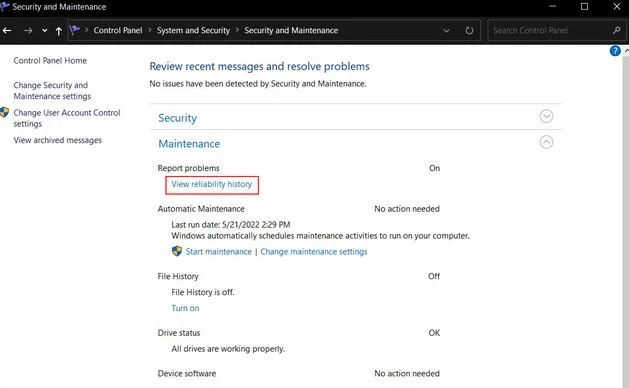Open View reliability history link
This screenshot has height=388, width=629.
pos(212,184)
